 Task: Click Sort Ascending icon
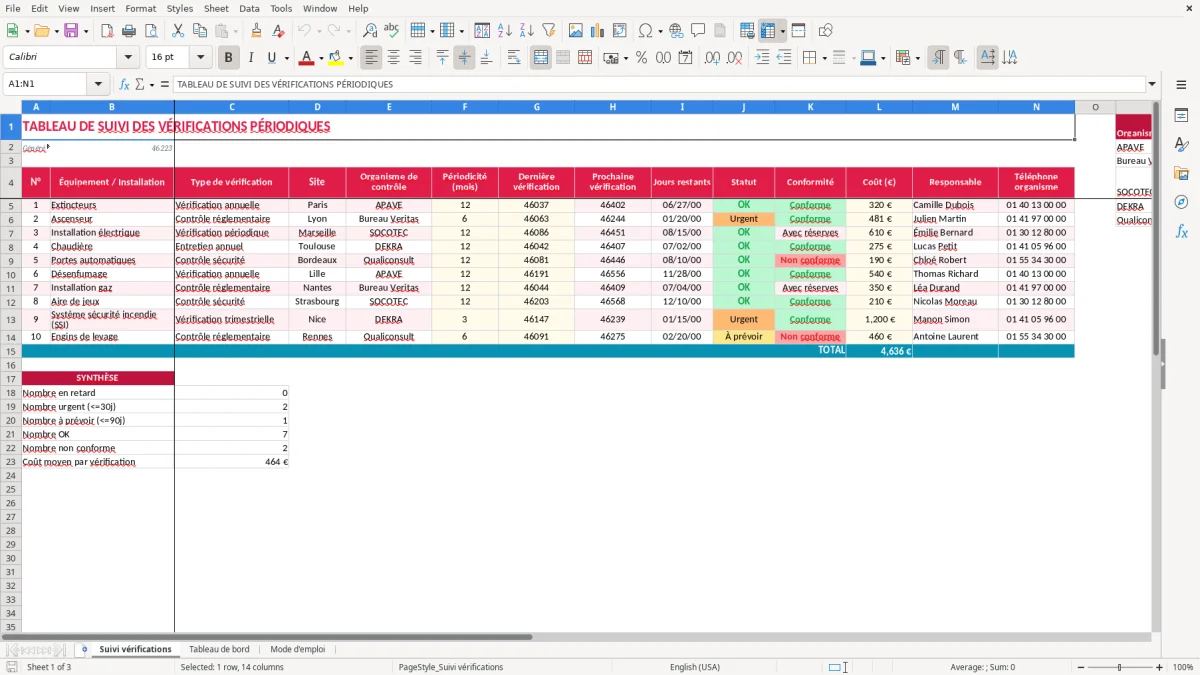[505, 31]
